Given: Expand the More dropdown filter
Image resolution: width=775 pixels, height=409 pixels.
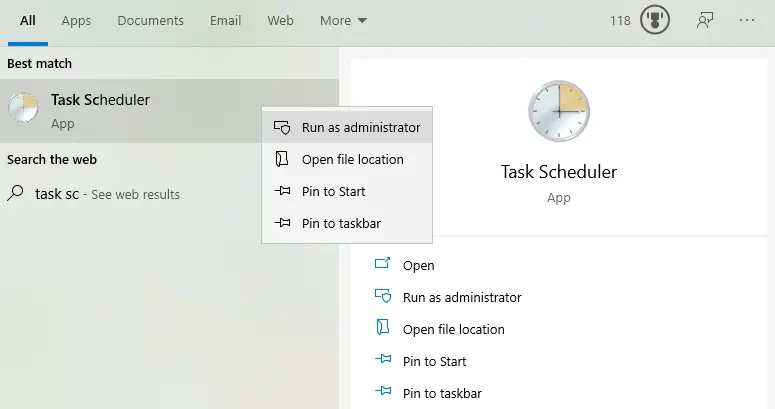Looking at the screenshot, I should coord(343,21).
